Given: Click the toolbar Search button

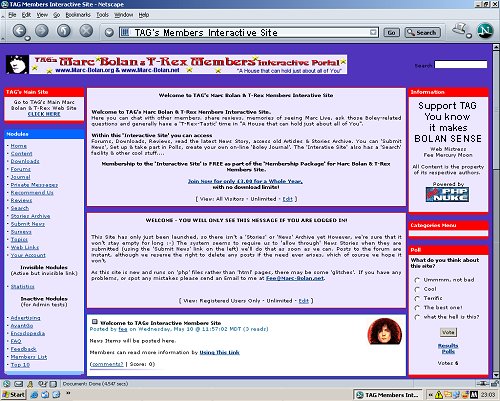Looking at the screenshot, I should pos(422,32).
